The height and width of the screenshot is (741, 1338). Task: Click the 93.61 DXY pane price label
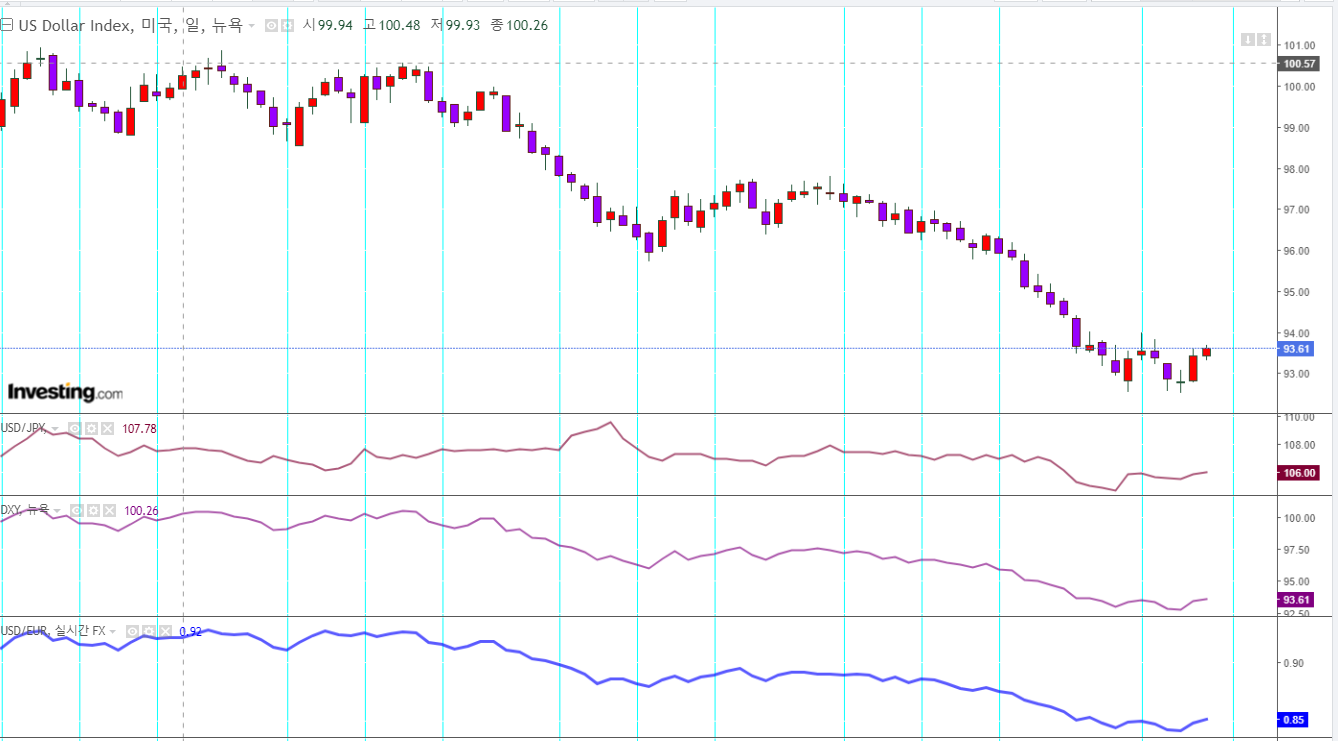pyautogui.click(x=1296, y=600)
